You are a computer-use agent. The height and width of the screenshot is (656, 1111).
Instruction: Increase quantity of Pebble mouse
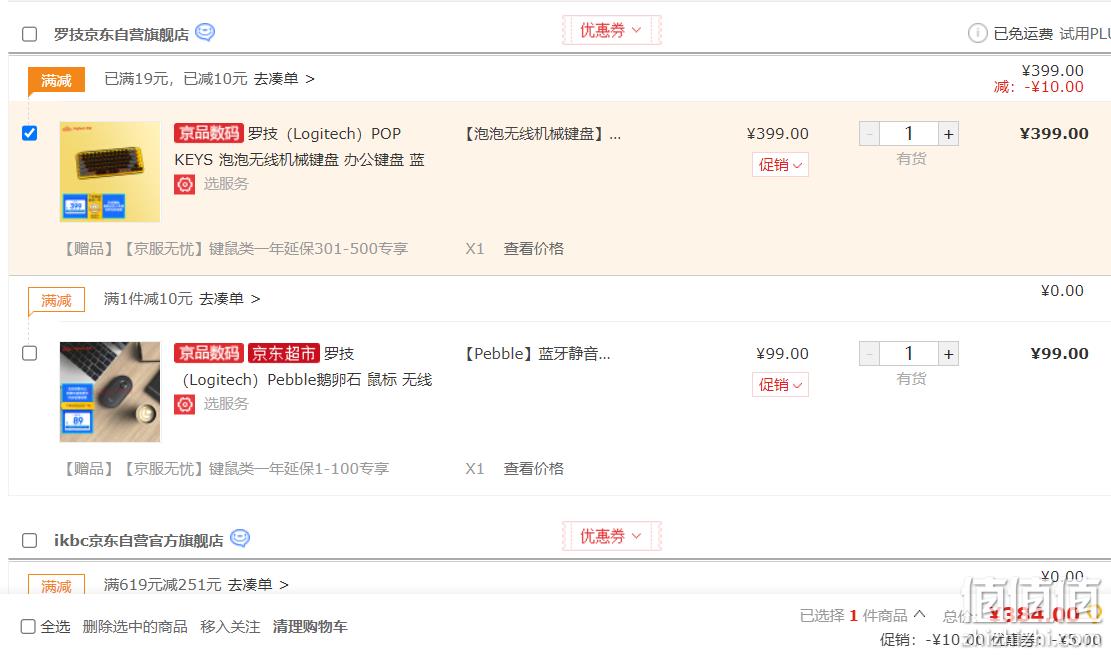click(948, 354)
